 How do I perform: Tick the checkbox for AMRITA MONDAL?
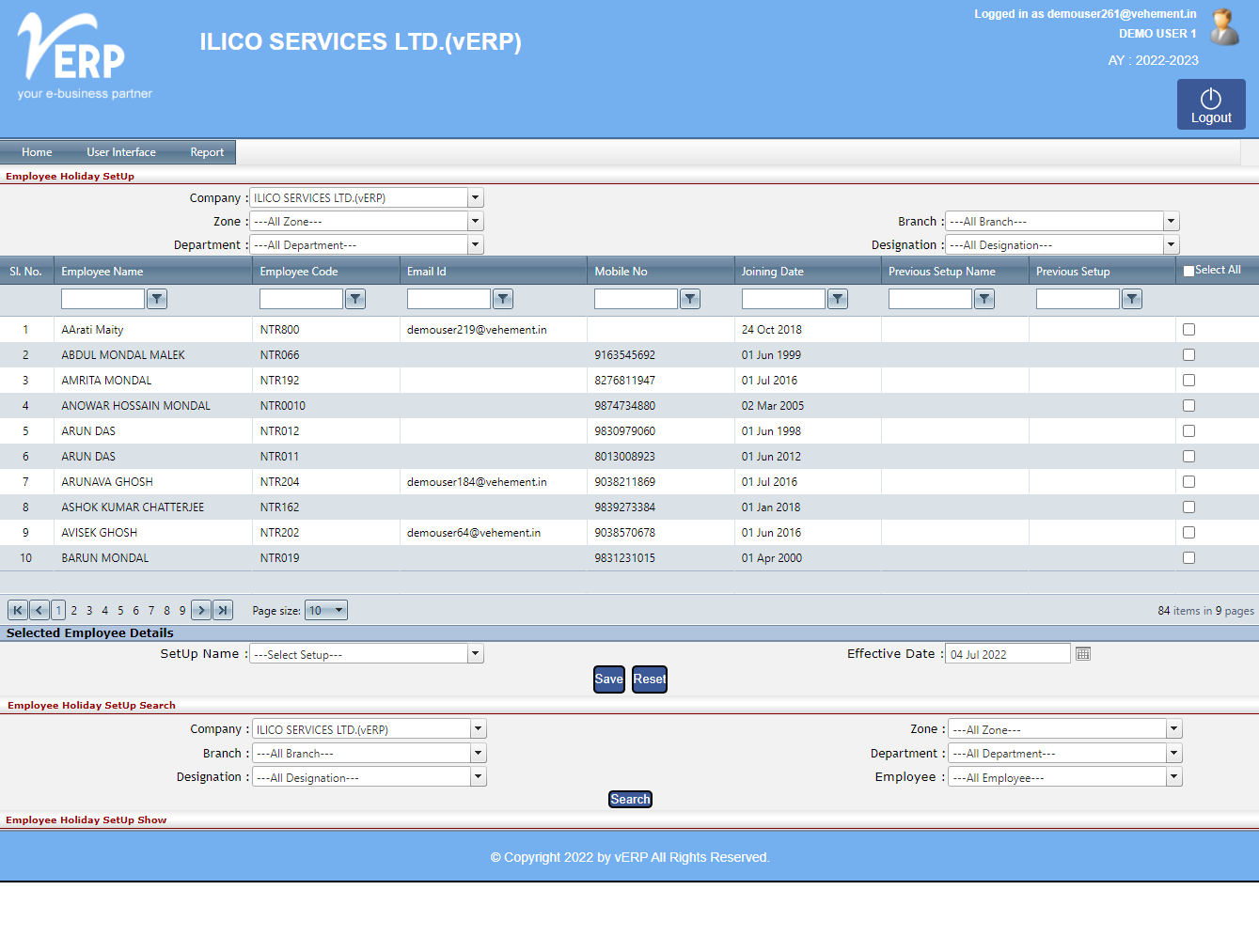tap(1188, 381)
